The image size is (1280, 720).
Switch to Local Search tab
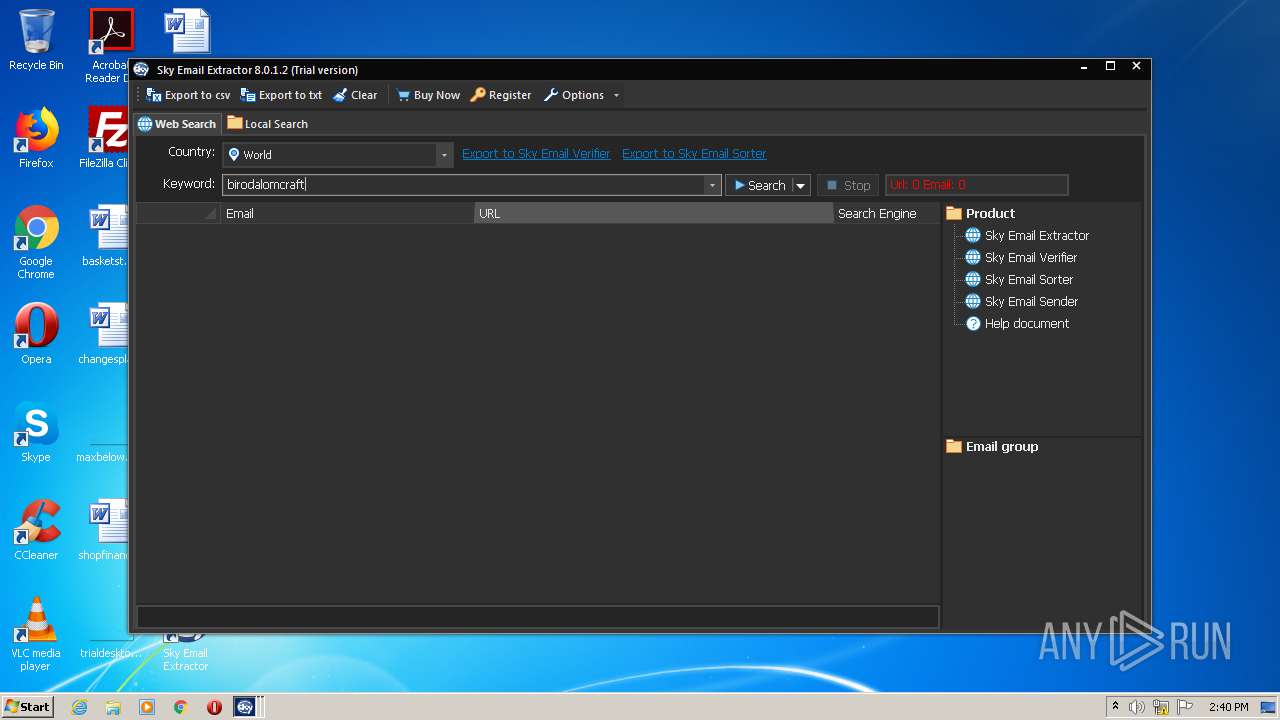click(267, 124)
